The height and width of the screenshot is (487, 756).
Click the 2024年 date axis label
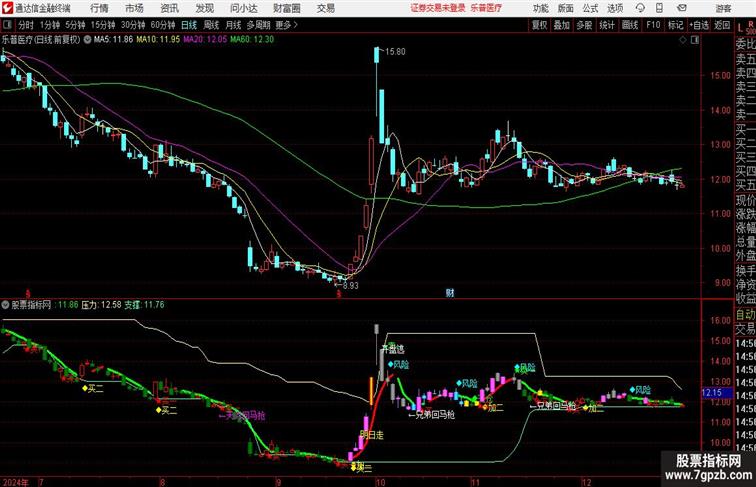point(15,482)
